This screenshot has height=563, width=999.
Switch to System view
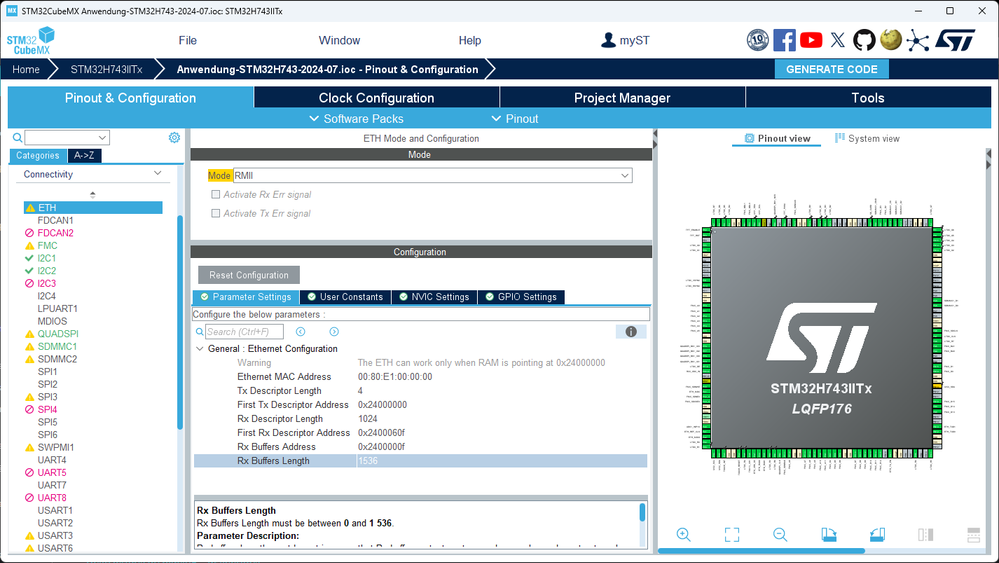[x=867, y=138]
